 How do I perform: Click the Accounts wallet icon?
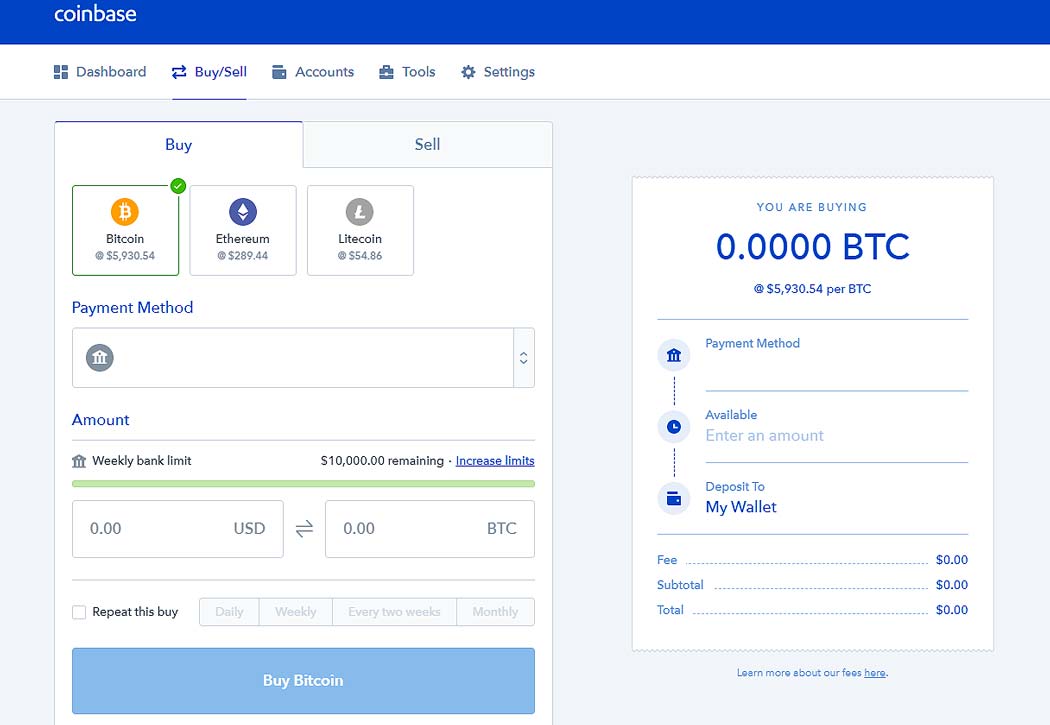point(279,72)
